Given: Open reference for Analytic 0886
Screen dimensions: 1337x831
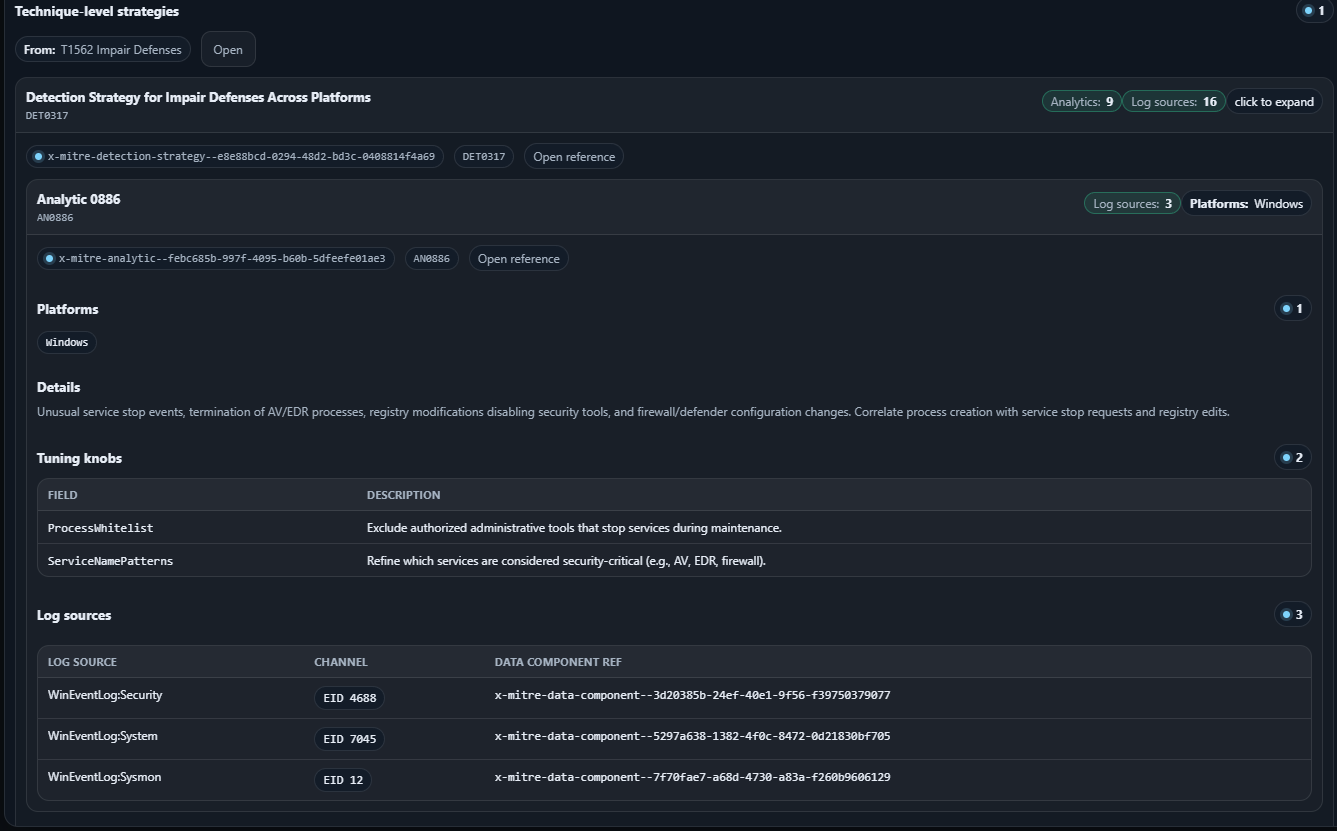Looking at the screenshot, I should (x=518, y=259).
